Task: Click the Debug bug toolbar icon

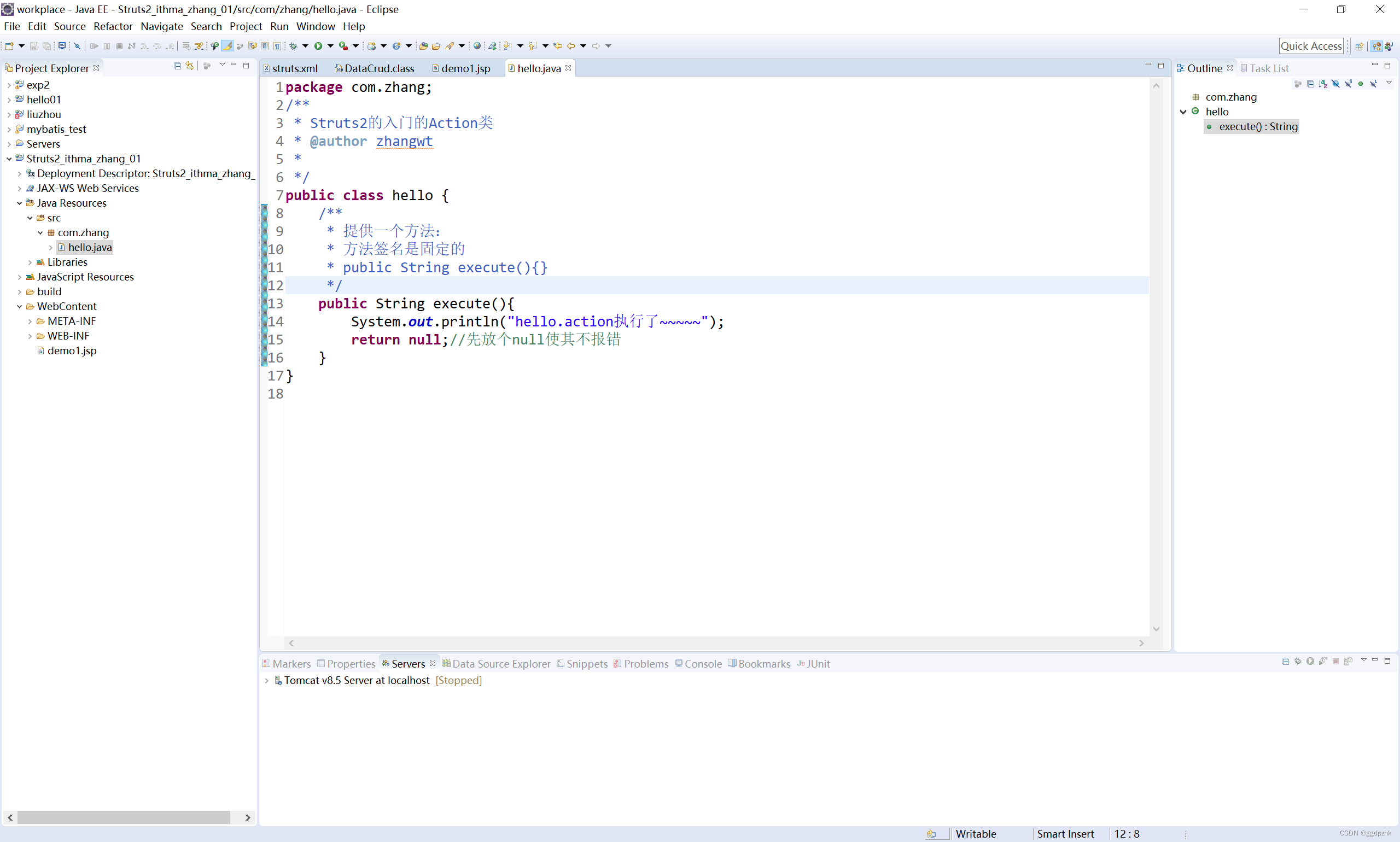Action: point(293,46)
